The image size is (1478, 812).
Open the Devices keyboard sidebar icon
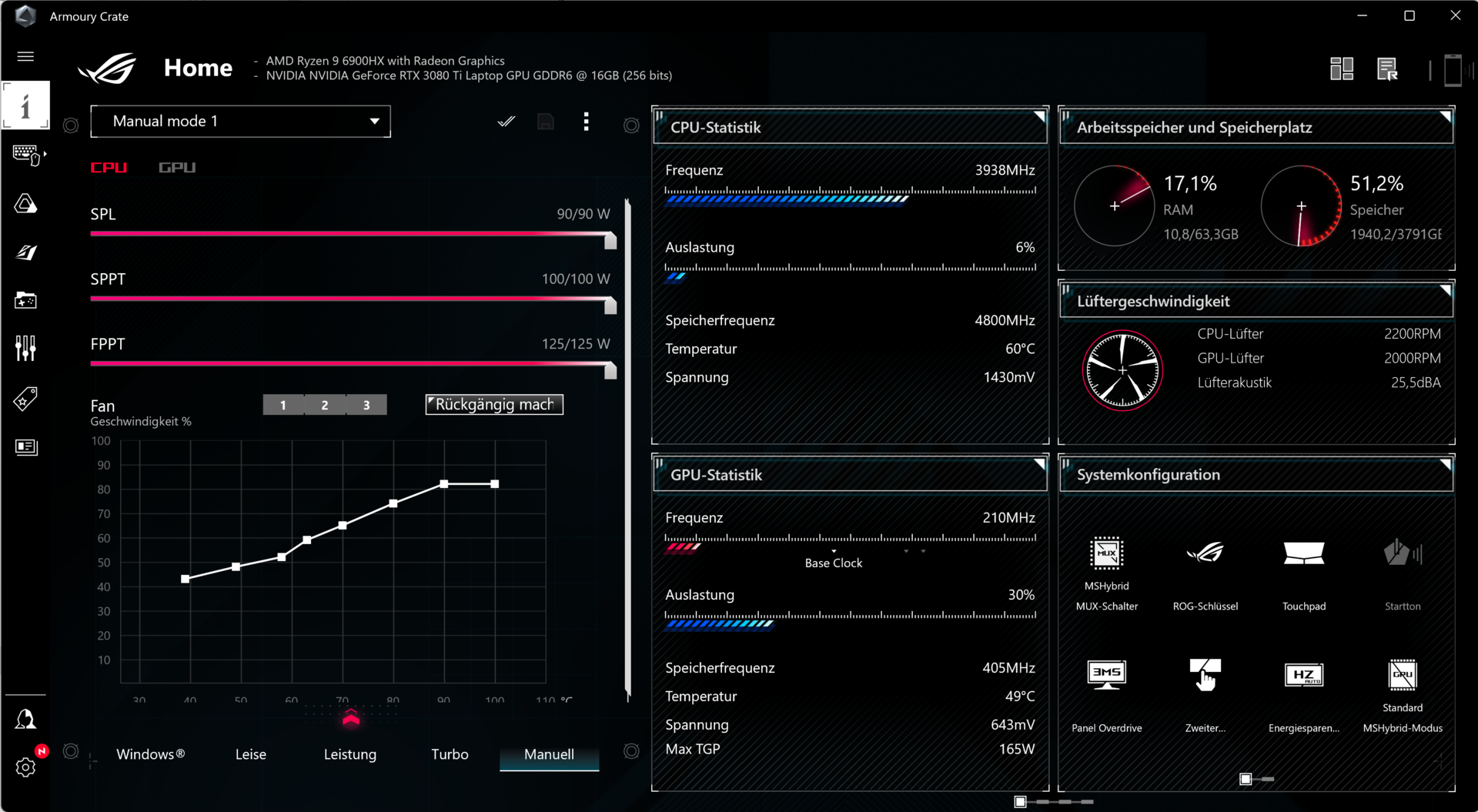coord(26,154)
